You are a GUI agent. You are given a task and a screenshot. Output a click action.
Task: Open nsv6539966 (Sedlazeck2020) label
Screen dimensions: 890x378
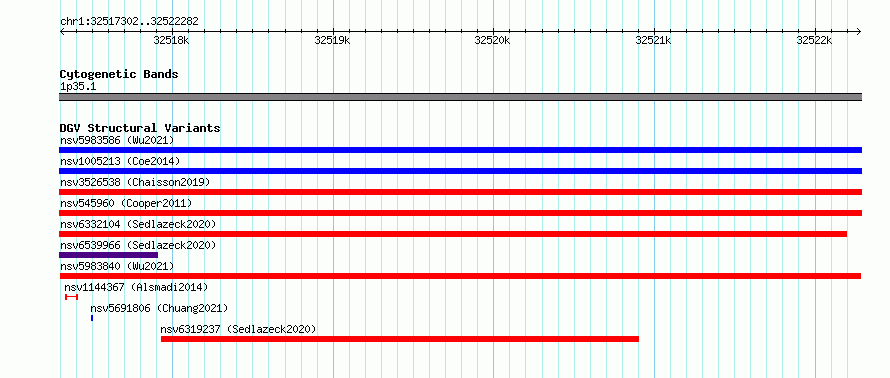point(138,245)
